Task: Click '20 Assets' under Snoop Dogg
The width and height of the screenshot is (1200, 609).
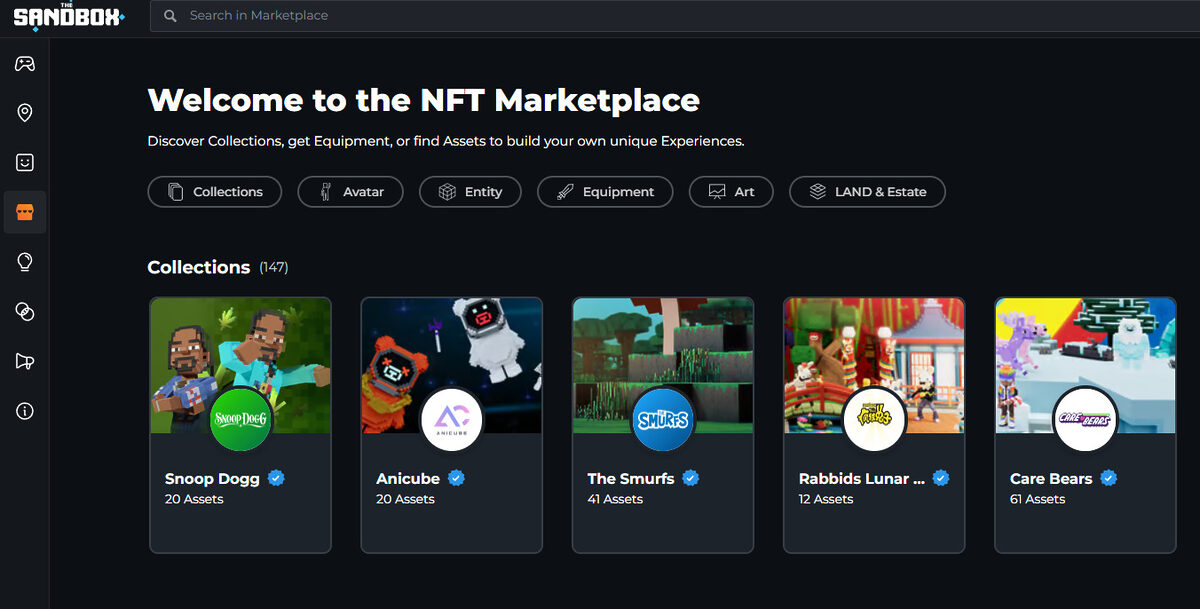Action: [x=194, y=499]
